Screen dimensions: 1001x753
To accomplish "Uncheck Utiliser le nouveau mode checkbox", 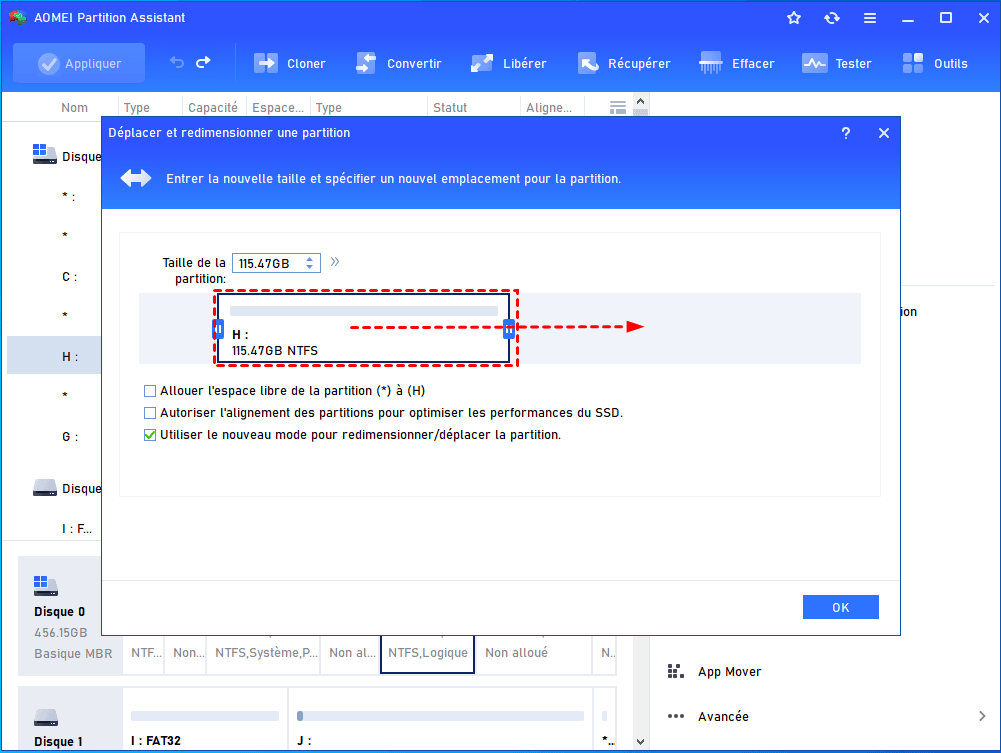I will click(150, 435).
